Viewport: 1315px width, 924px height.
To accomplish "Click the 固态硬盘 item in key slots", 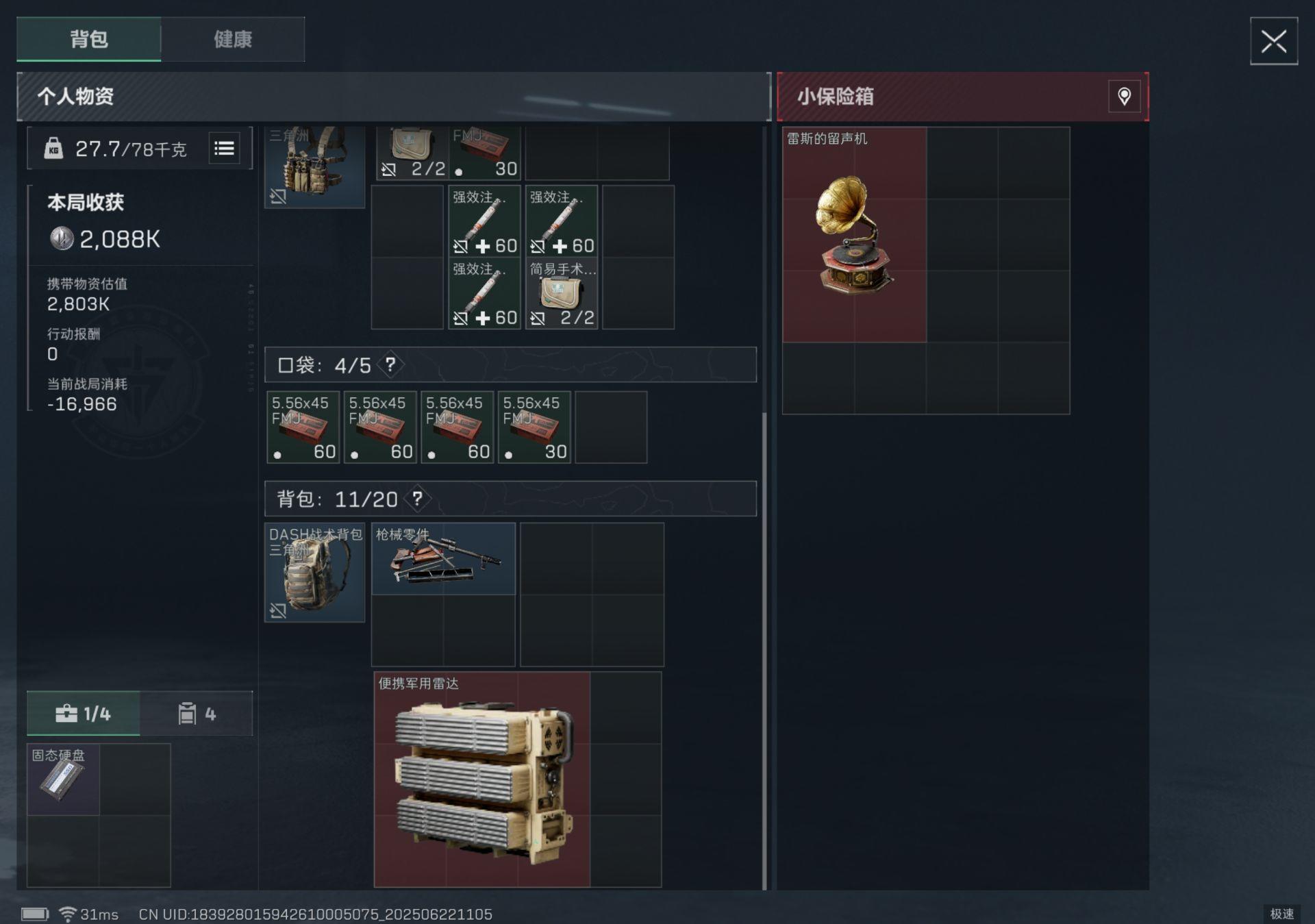I will tap(63, 779).
